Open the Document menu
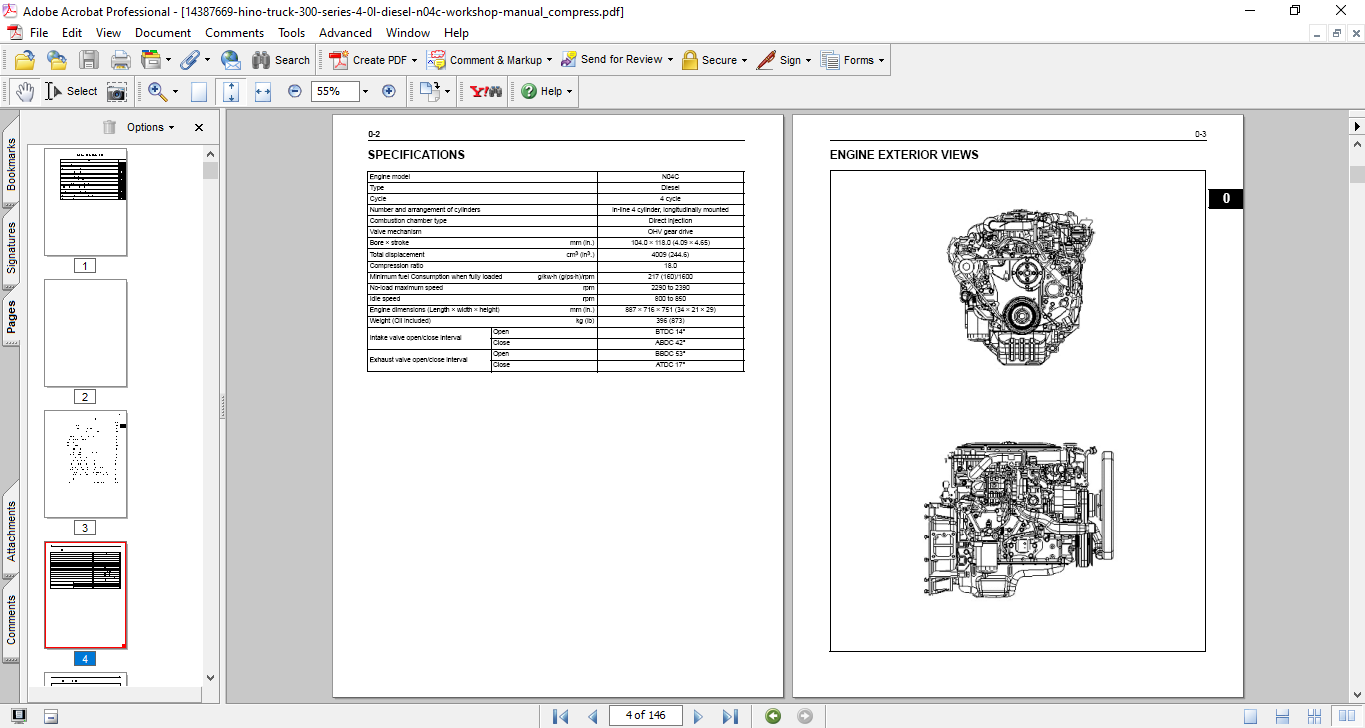The width and height of the screenshot is (1365, 728). point(163,33)
